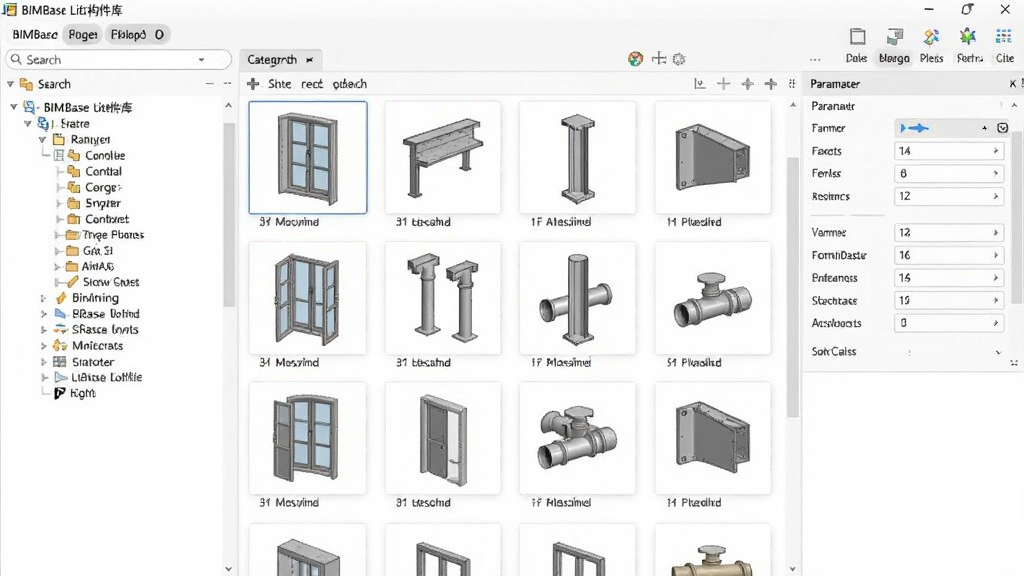Viewport: 1024px width, 576px height.
Task: Click the Stechtace value field
Action: point(948,300)
